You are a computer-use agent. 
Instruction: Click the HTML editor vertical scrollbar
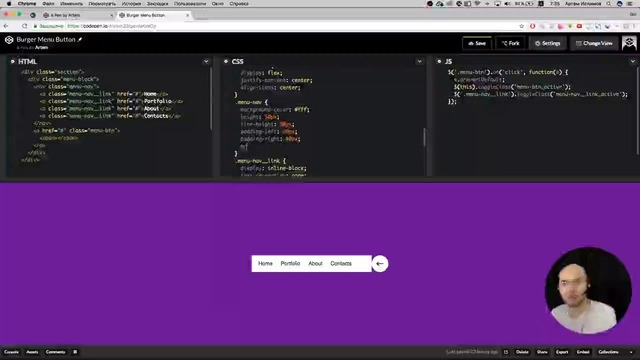pyautogui.click(x=211, y=99)
